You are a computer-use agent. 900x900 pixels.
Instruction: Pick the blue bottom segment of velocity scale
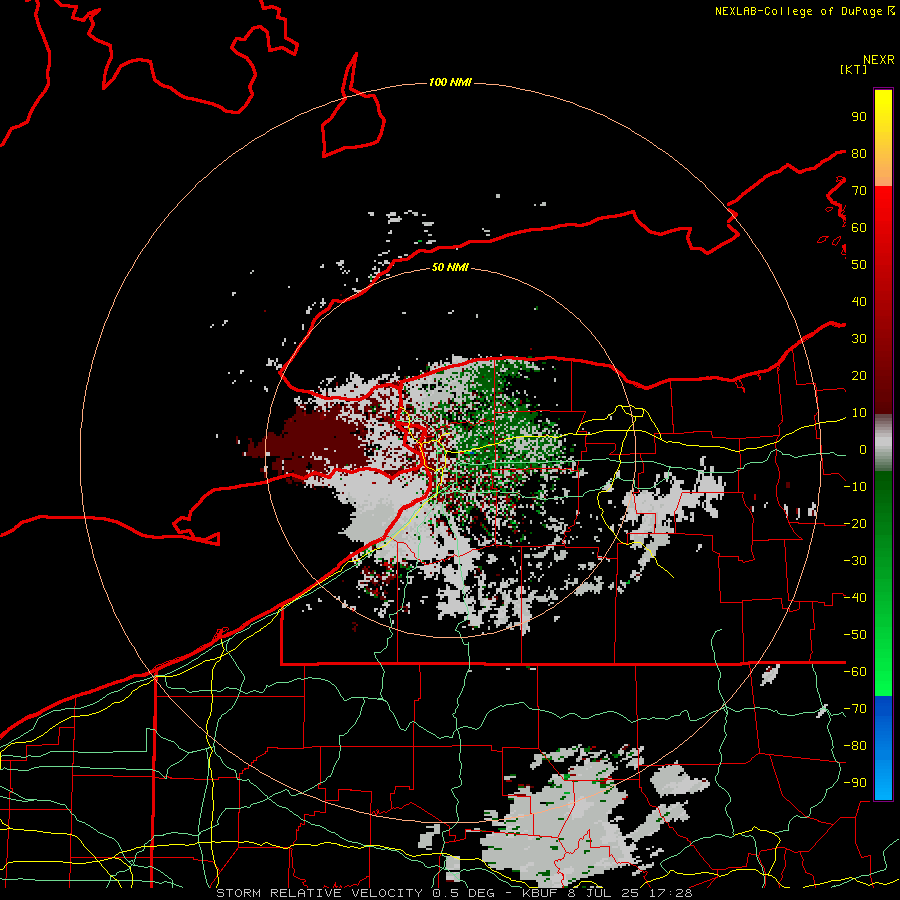tap(883, 748)
